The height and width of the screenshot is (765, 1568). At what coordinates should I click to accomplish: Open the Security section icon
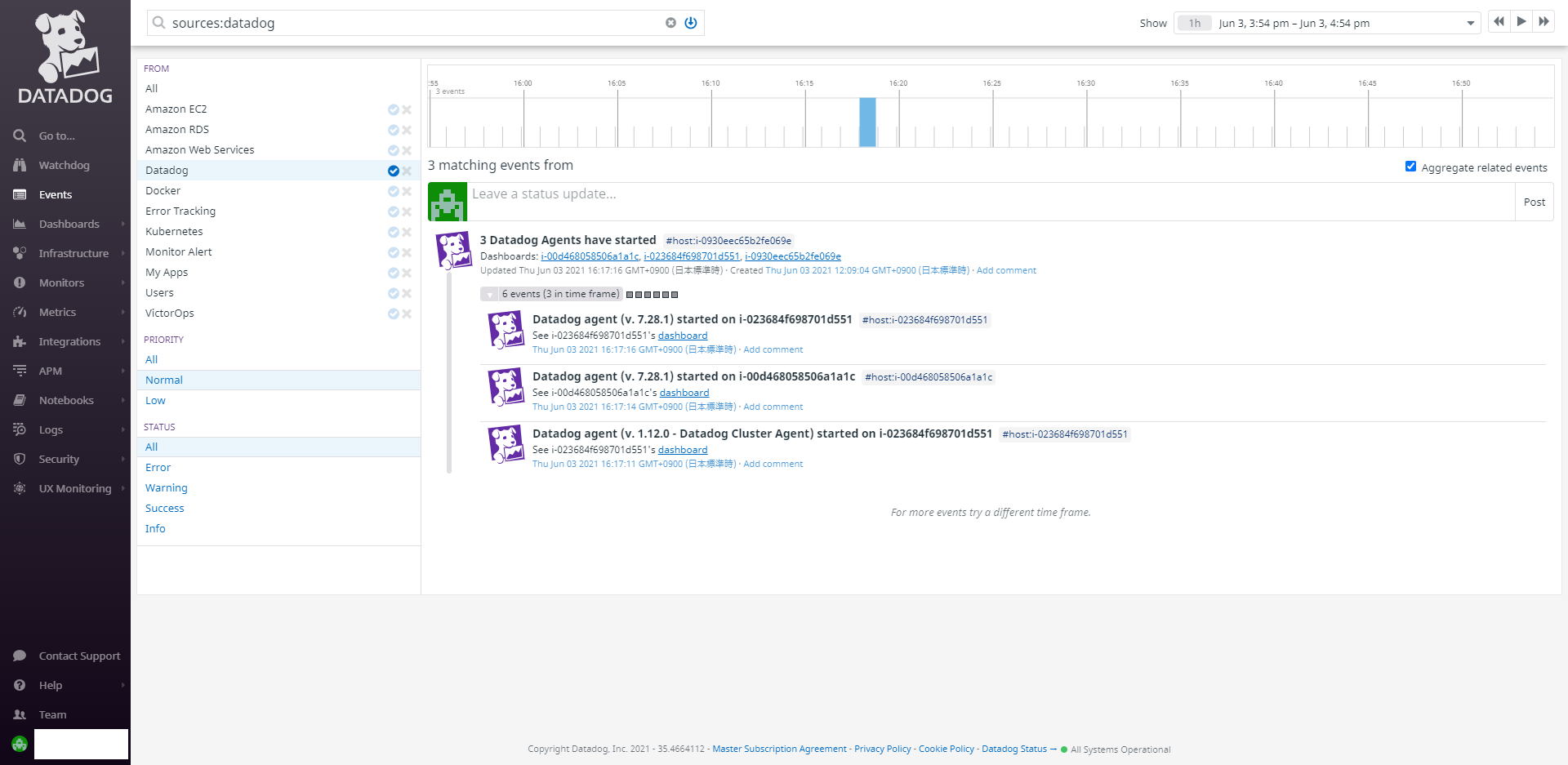click(x=20, y=459)
